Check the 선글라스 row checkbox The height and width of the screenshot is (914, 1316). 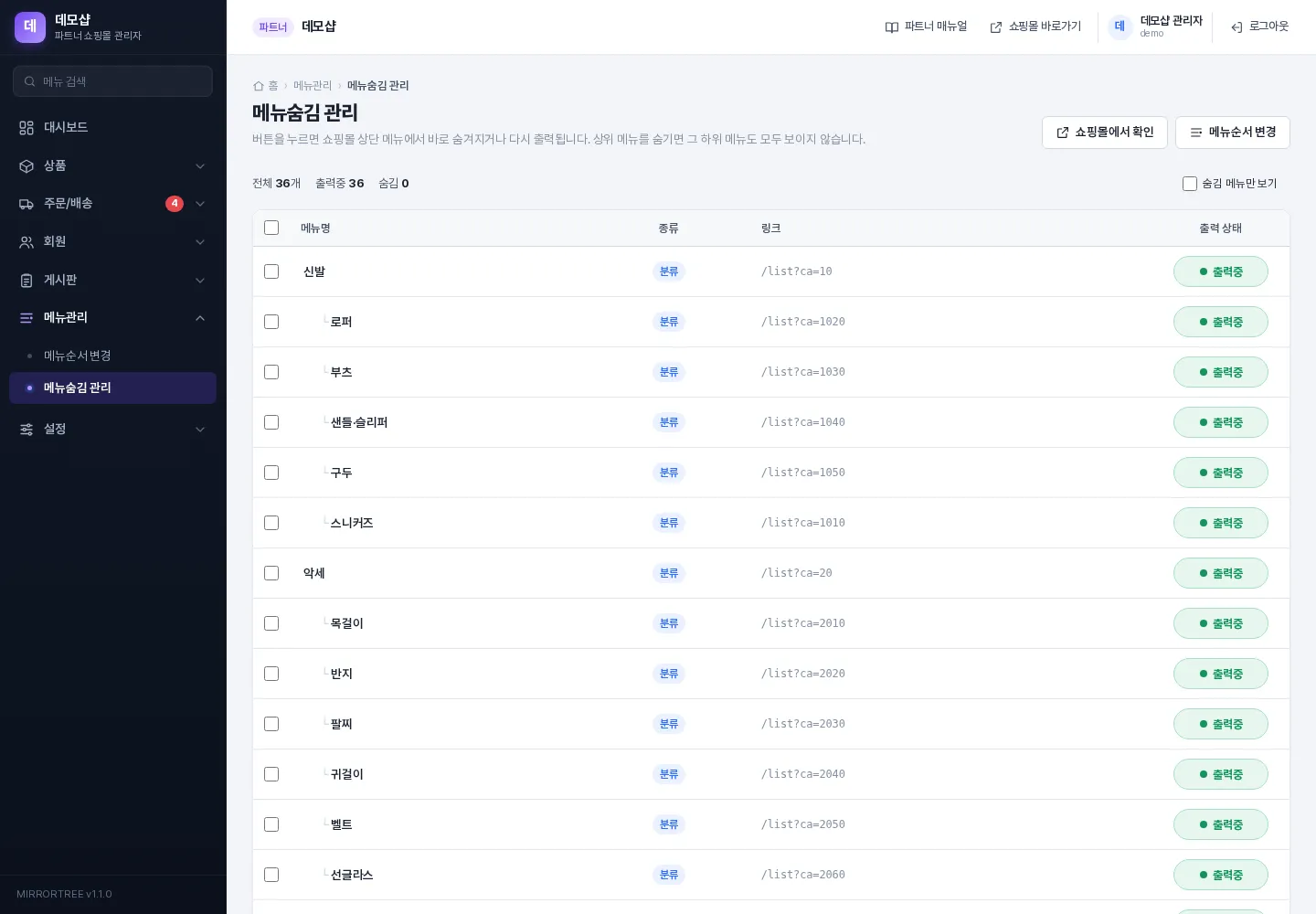click(x=271, y=875)
